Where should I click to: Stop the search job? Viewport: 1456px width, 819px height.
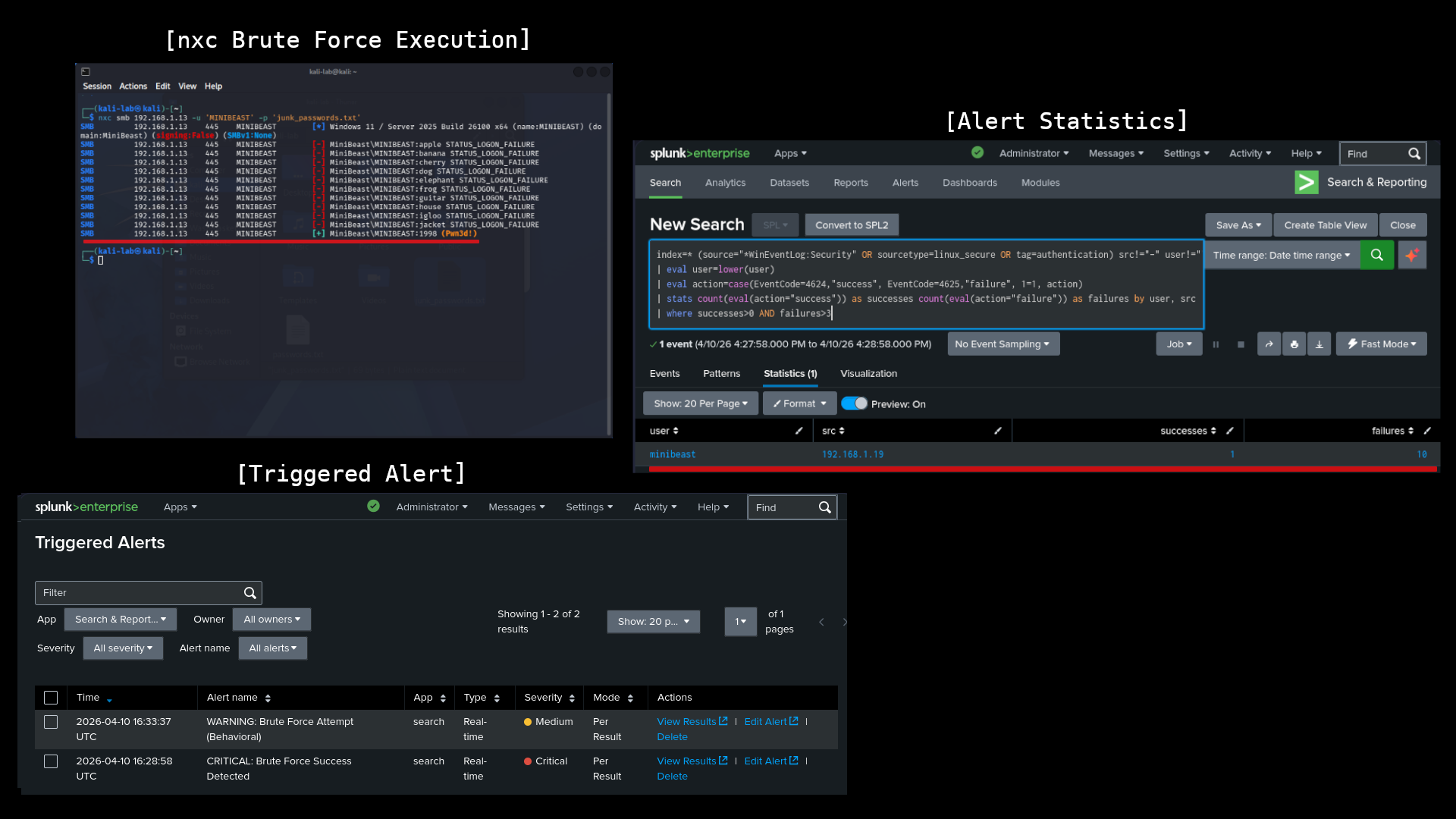[x=1241, y=344]
